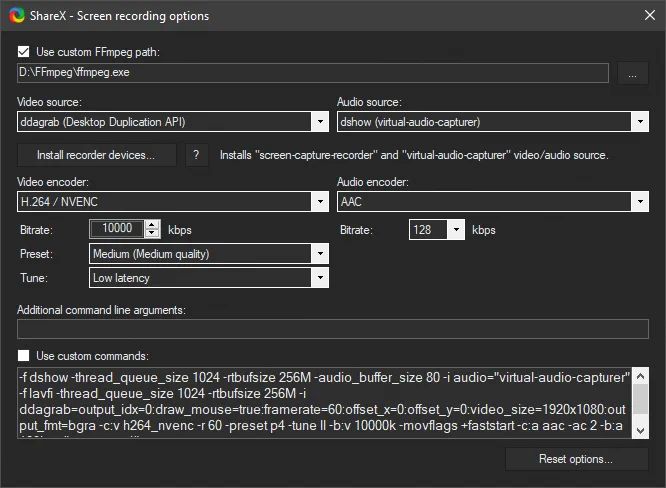The width and height of the screenshot is (666, 488).
Task: Open the Video source dropdown
Action: (x=173, y=122)
